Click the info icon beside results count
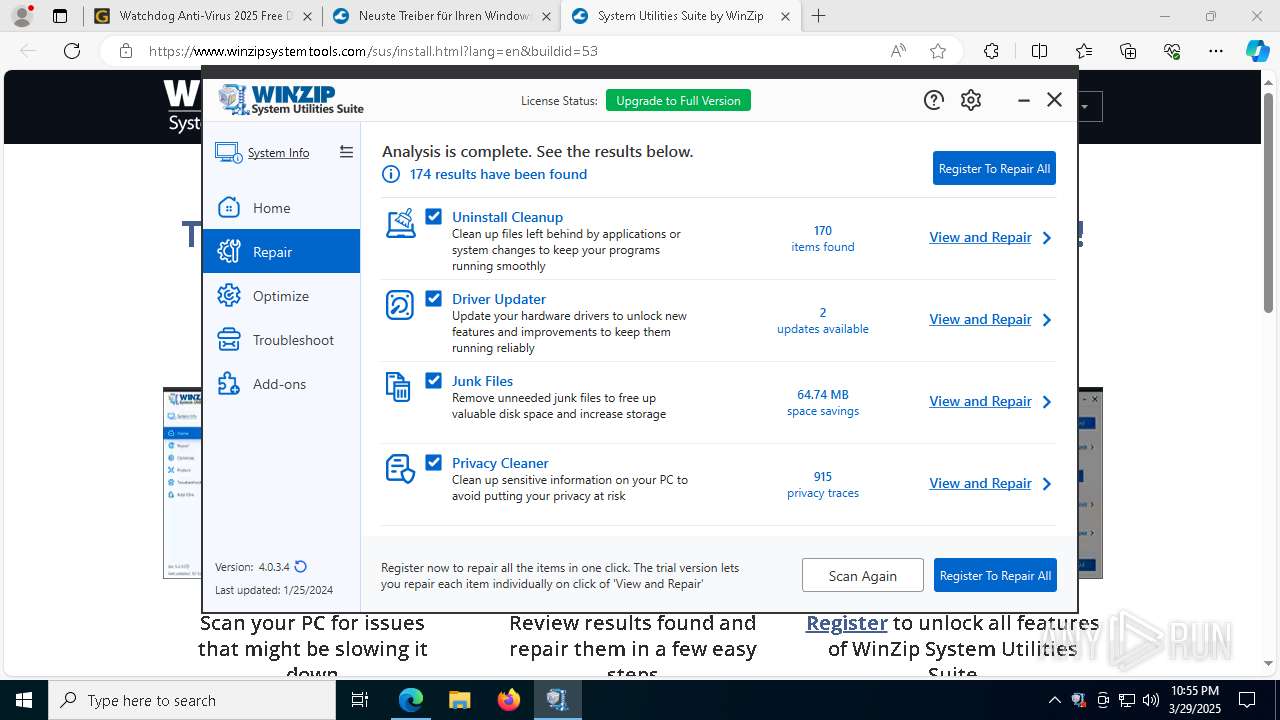Image resolution: width=1280 pixels, height=720 pixels. (x=391, y=174)
